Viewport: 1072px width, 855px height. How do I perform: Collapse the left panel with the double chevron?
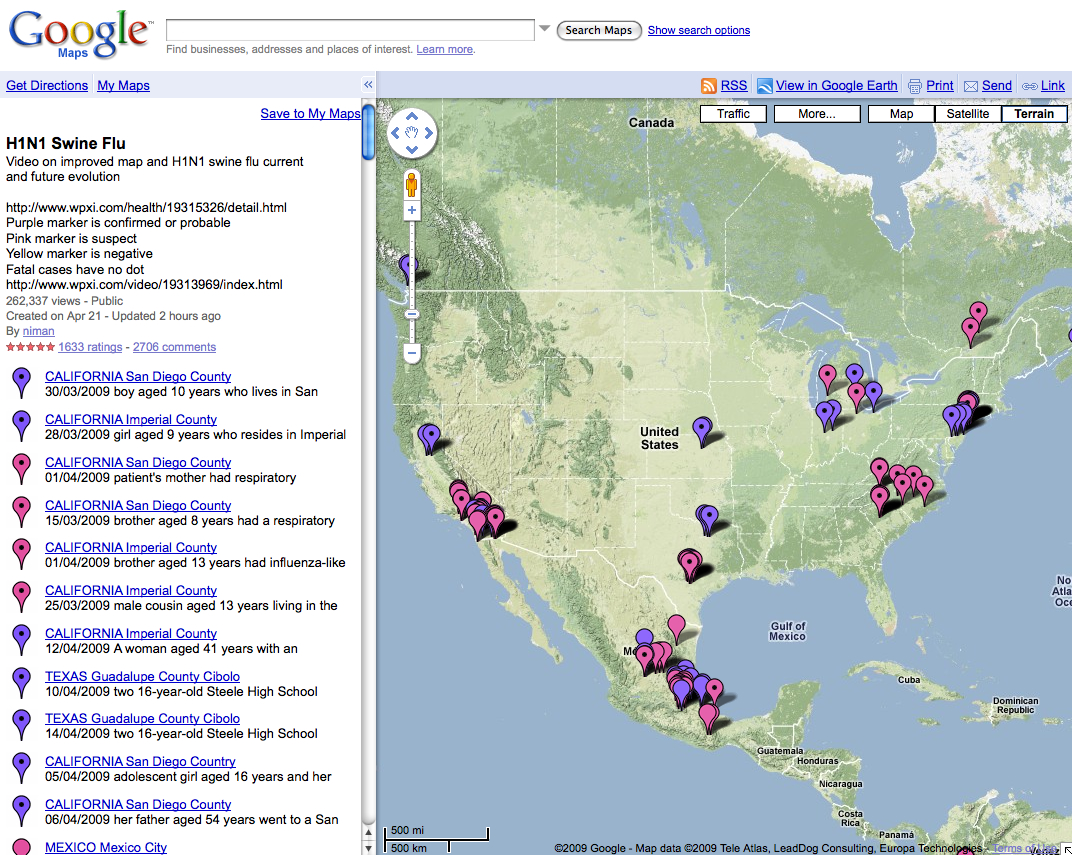(x=368, y=85)
